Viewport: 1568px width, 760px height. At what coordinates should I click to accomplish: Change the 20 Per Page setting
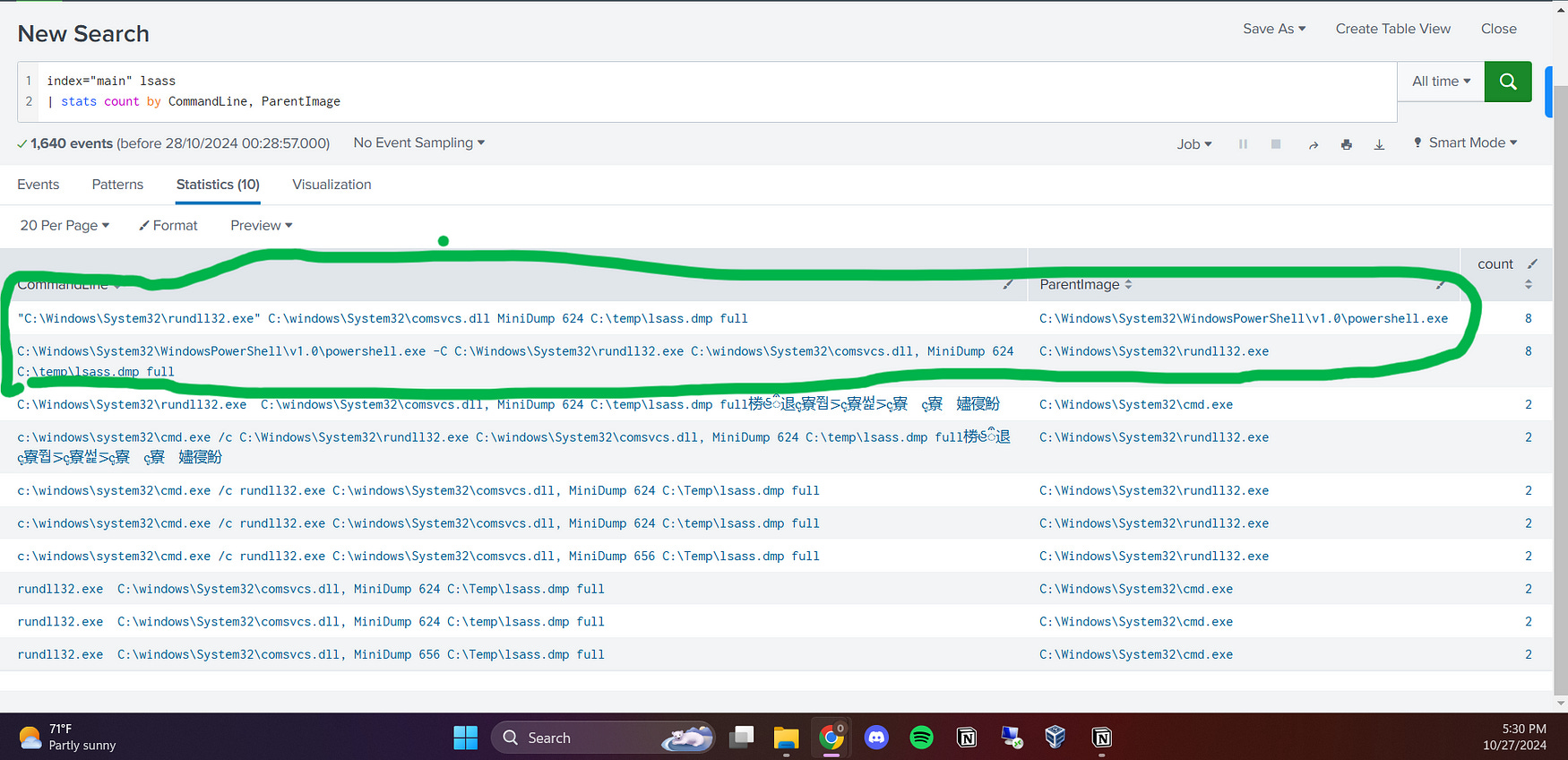(x=65, y=225)
